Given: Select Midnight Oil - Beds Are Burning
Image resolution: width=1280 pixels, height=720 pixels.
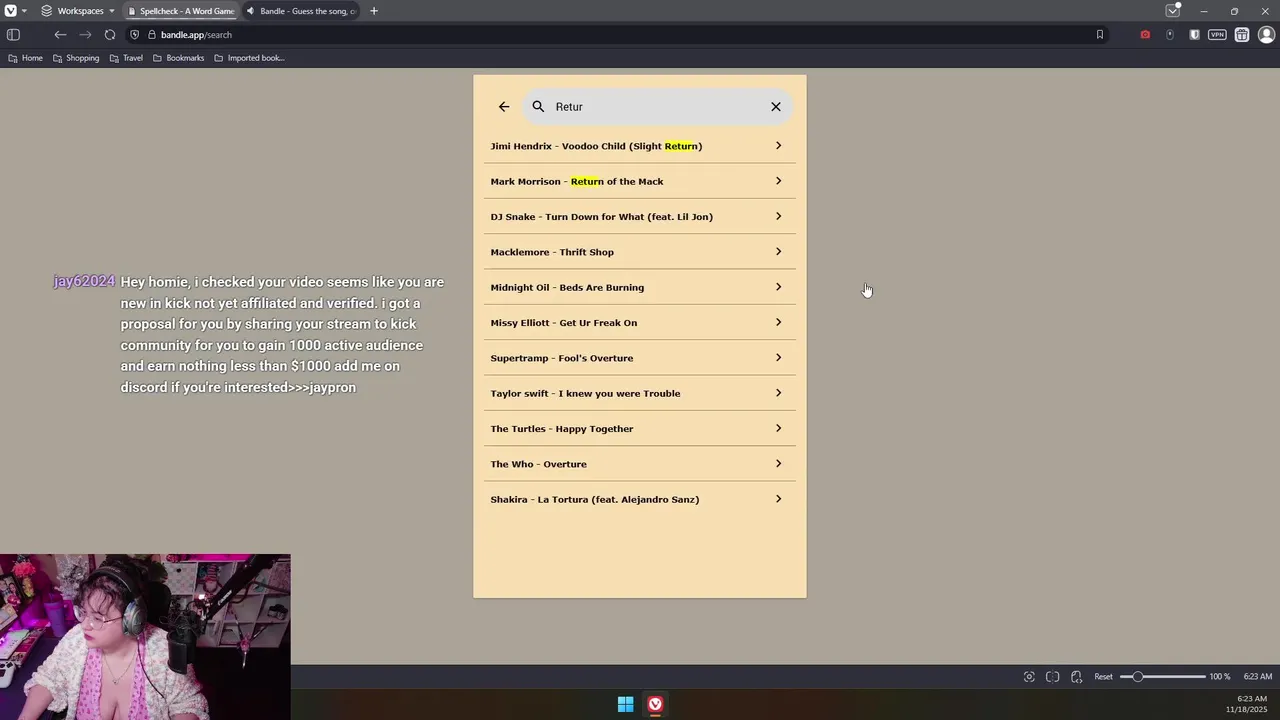Looking at the screenshot, I should 640,287.
